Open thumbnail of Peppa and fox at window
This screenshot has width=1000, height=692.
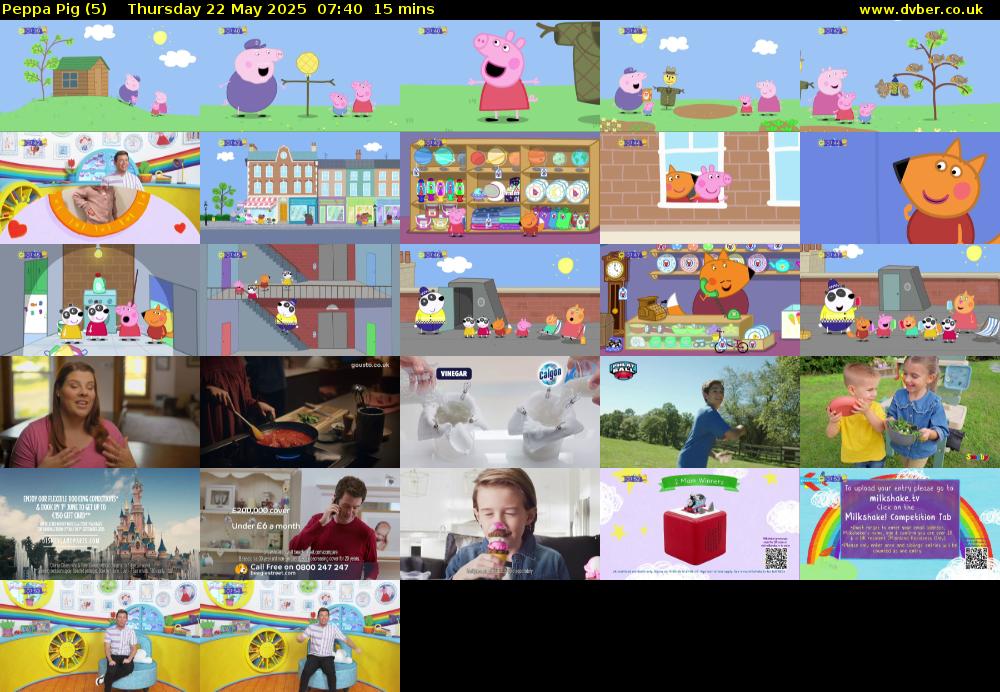[x=700, y=188]
